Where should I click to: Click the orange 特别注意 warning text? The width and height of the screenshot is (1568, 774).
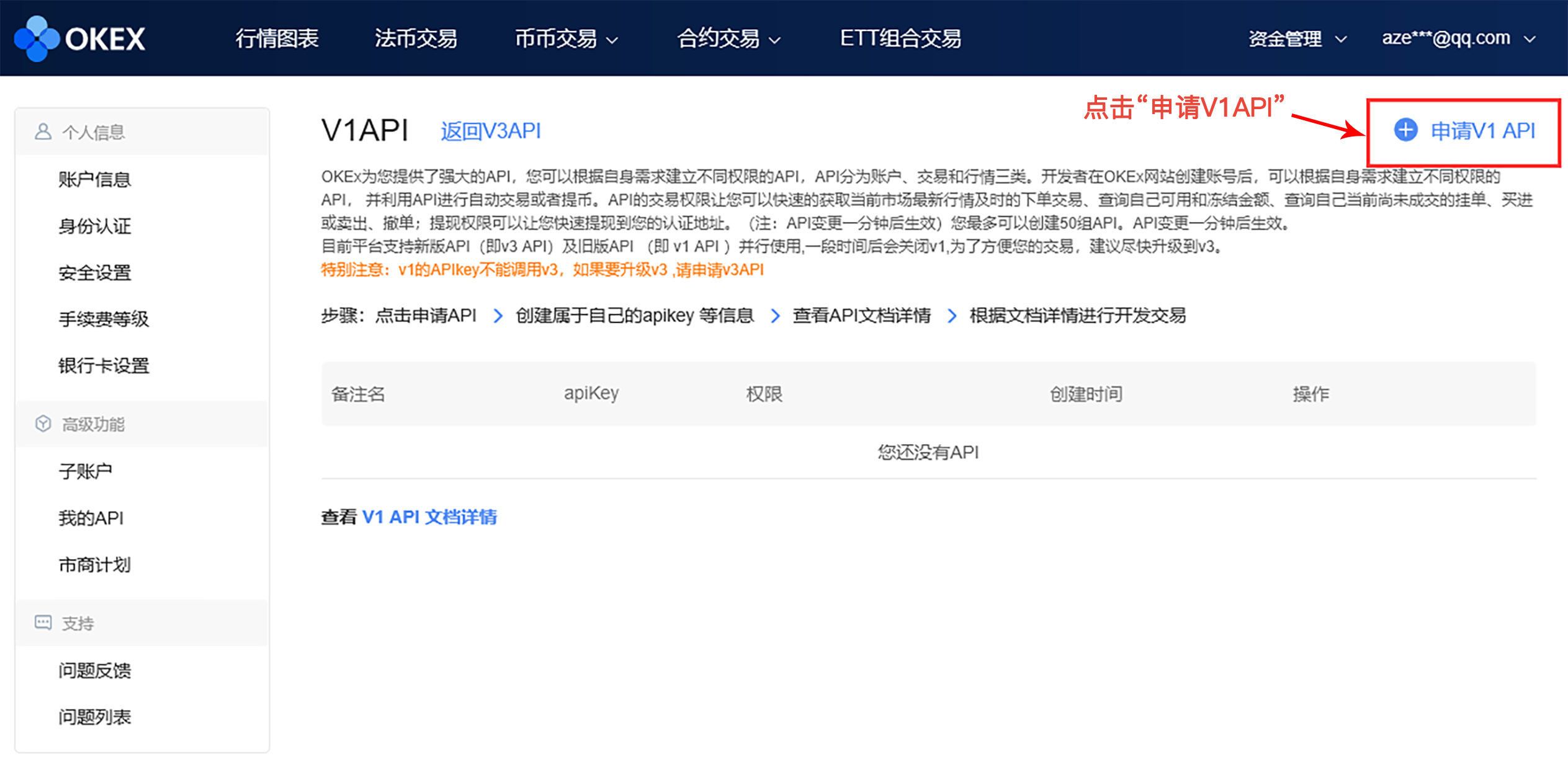point(542,270)
